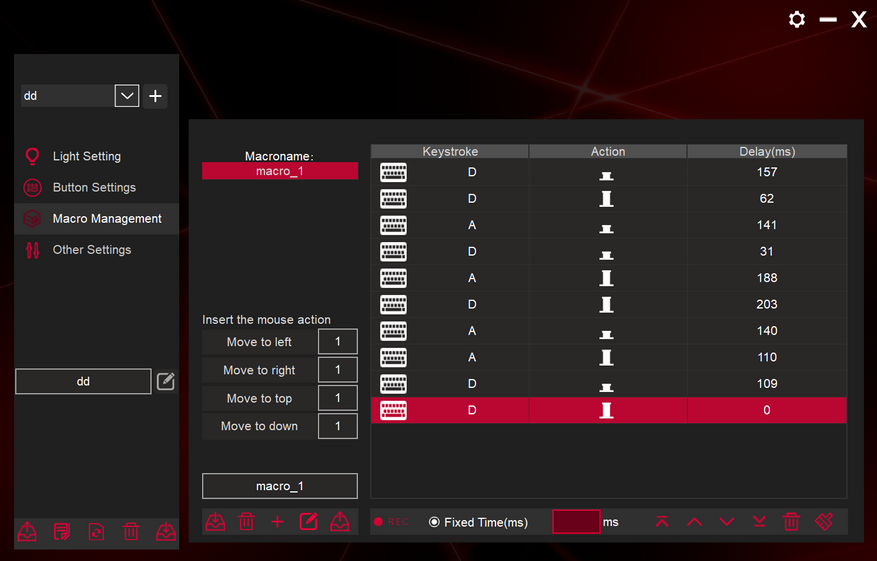The height and width of the screenshot is (561, 877).
Task: Delete the profile using the sidebar trash icon
Action: click(131, 532)
